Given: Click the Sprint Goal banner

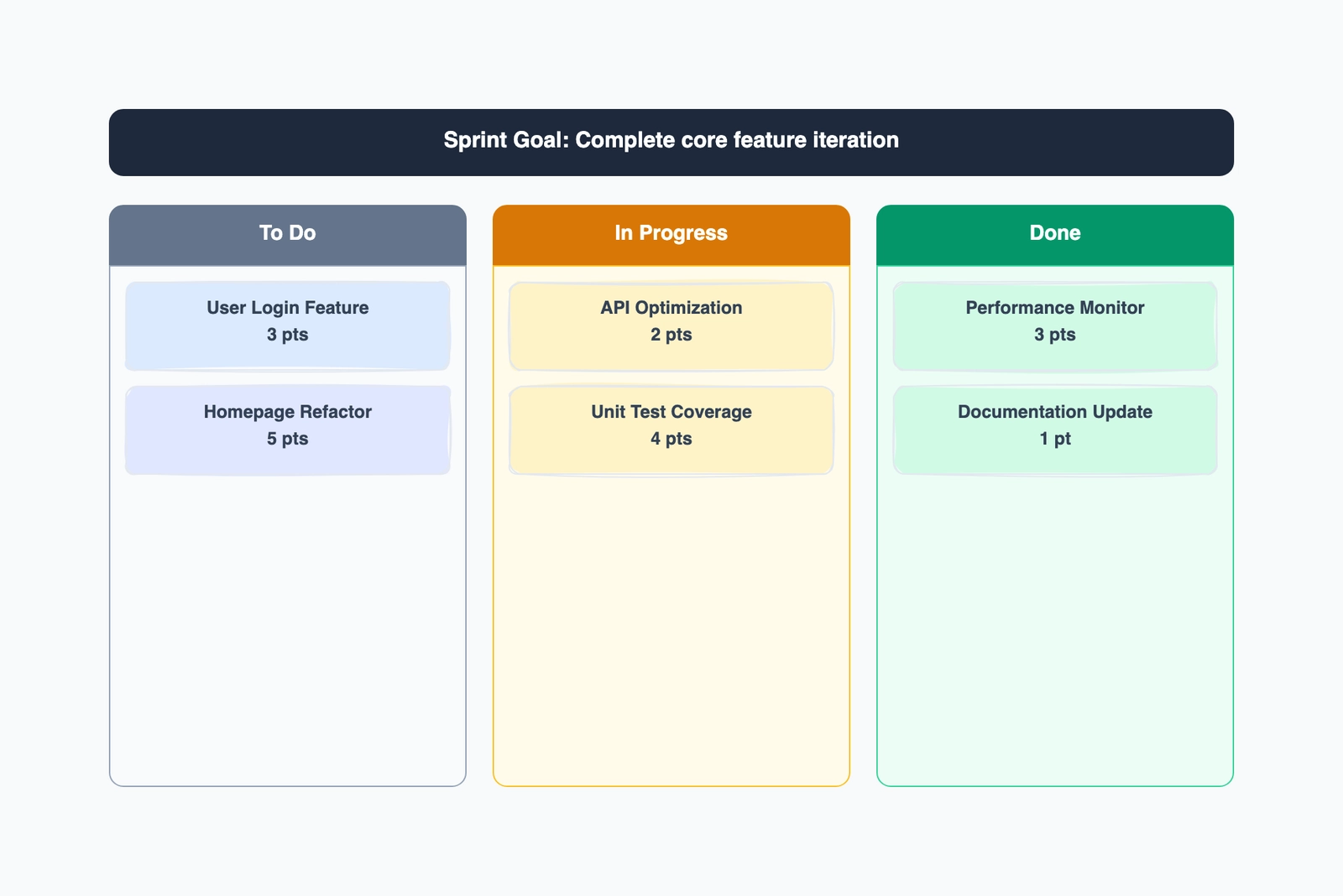Looking at the screenshot, I should click(671, 141).
